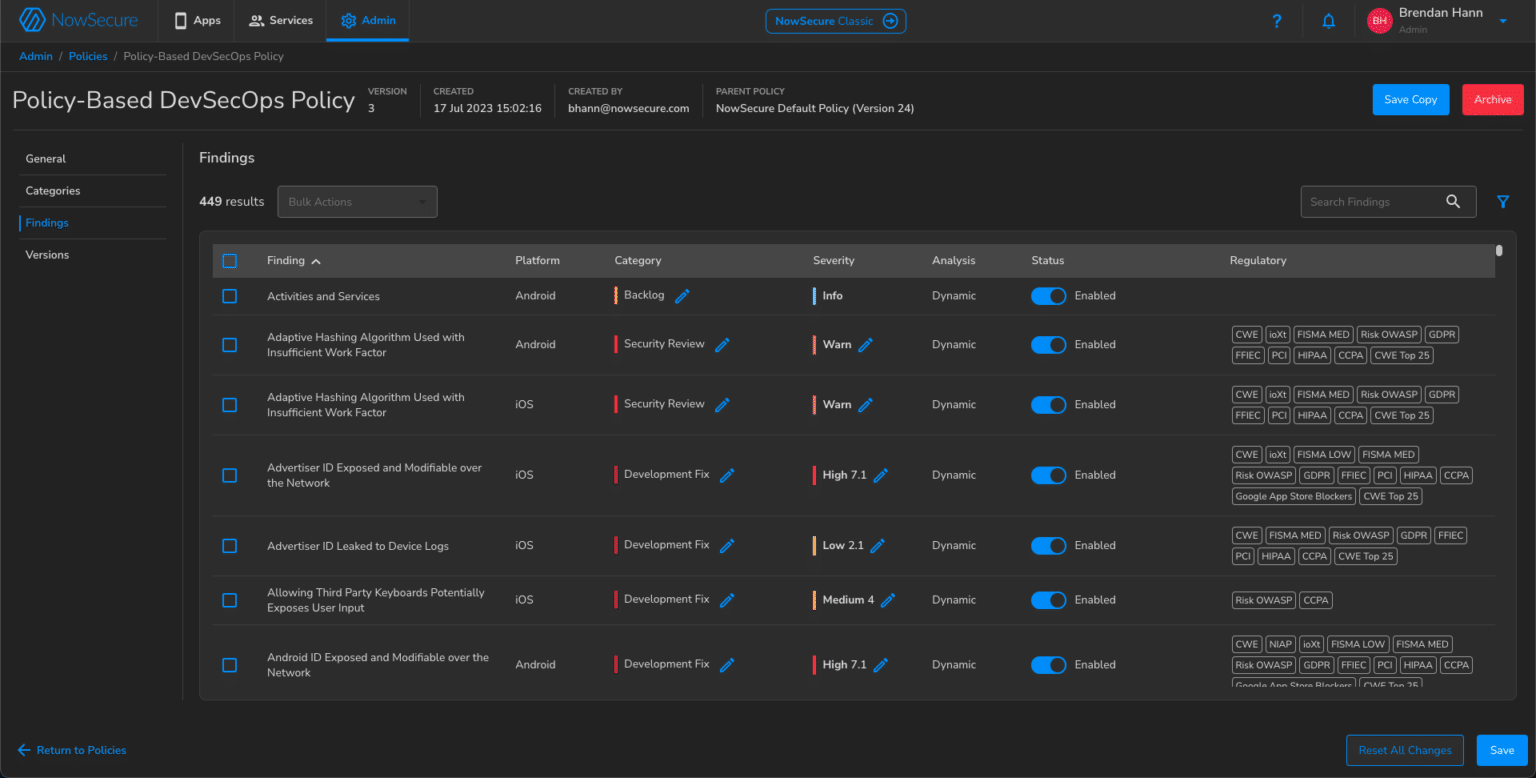Click the Return to Policies arrow icon

point(24,750)
